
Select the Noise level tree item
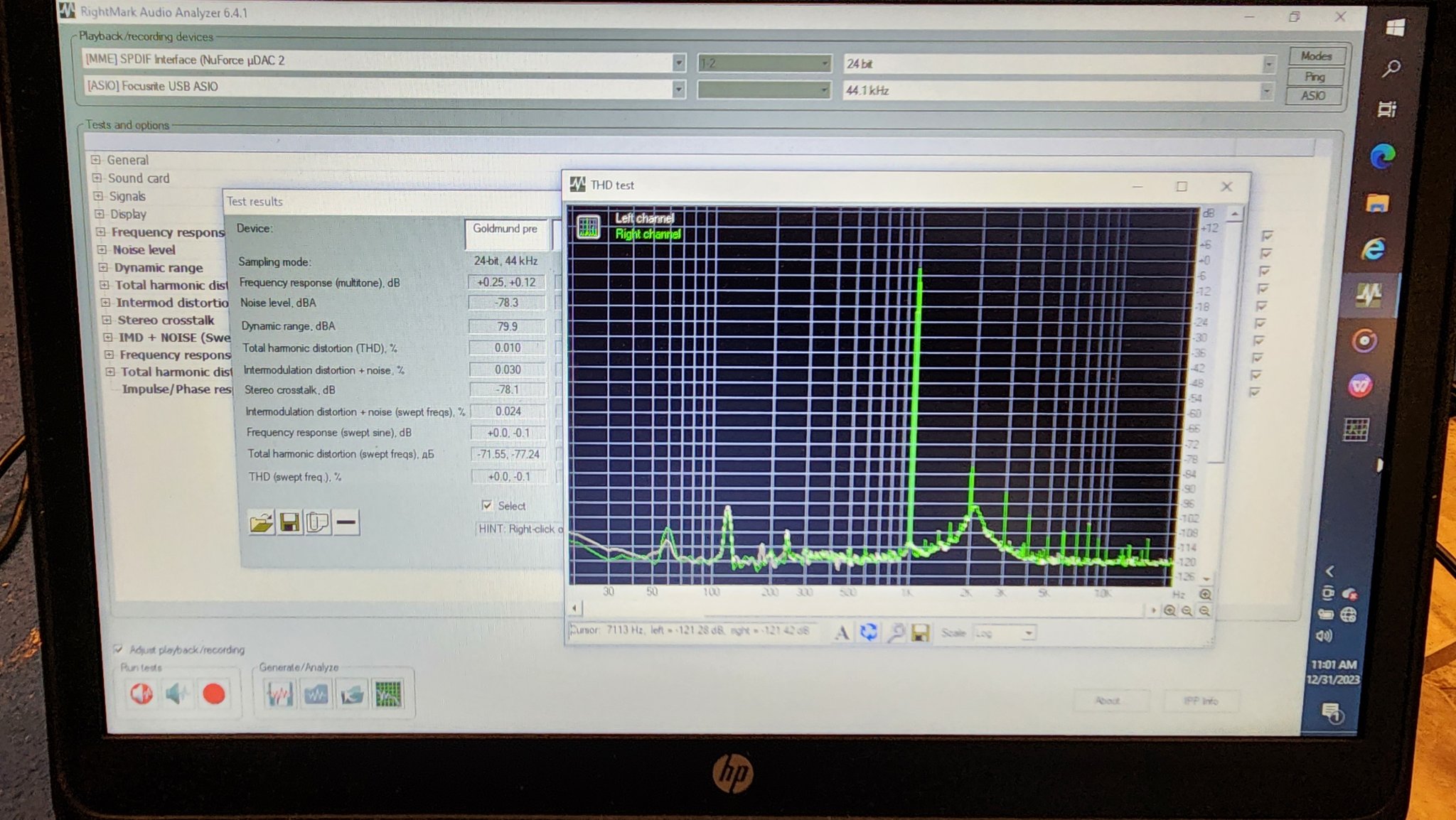click(x=144, y=249)
